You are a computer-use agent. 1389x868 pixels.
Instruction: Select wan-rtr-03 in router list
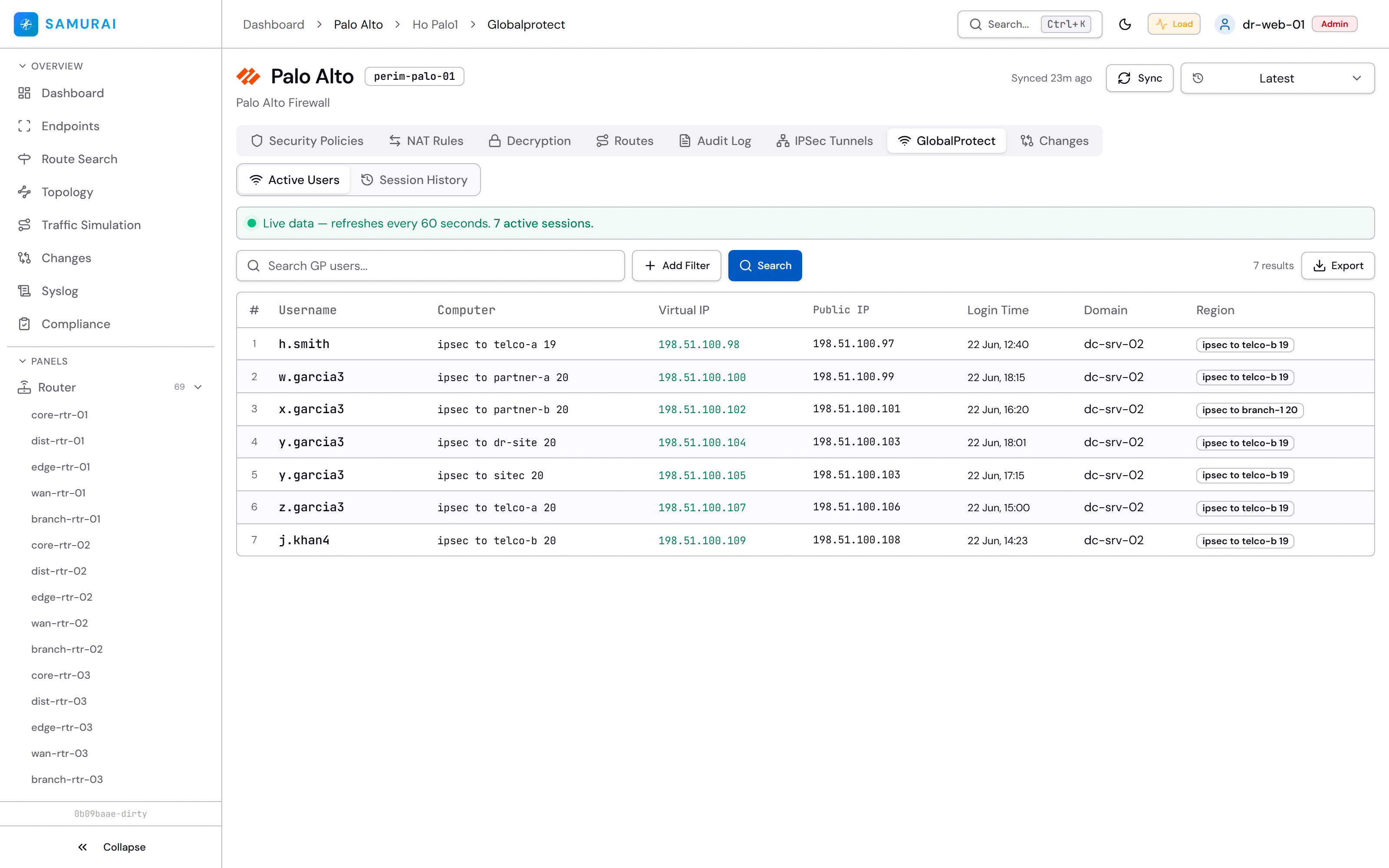click(x=60, y=753)
